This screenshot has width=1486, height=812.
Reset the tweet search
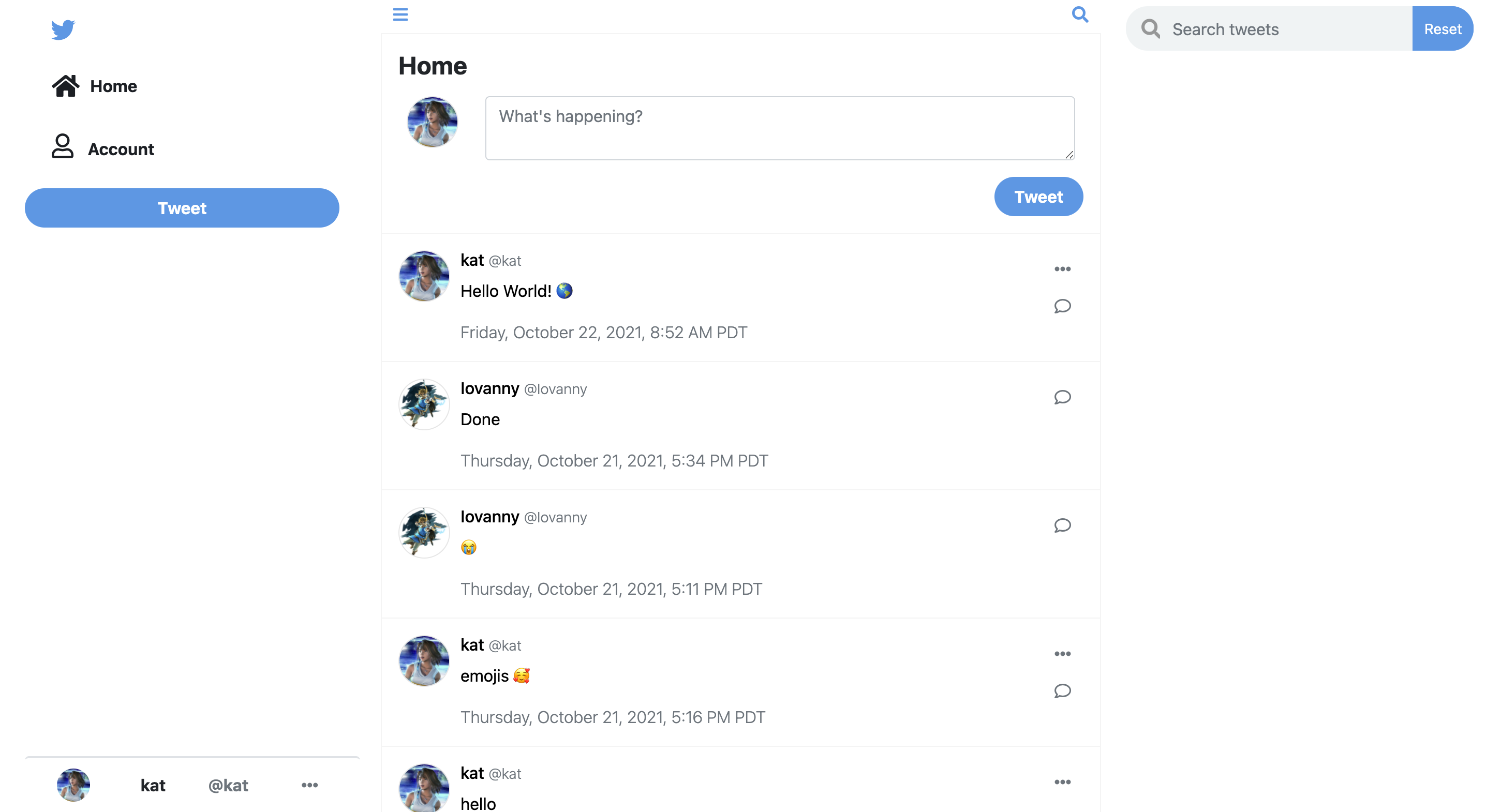click(x=1442, y=29)
